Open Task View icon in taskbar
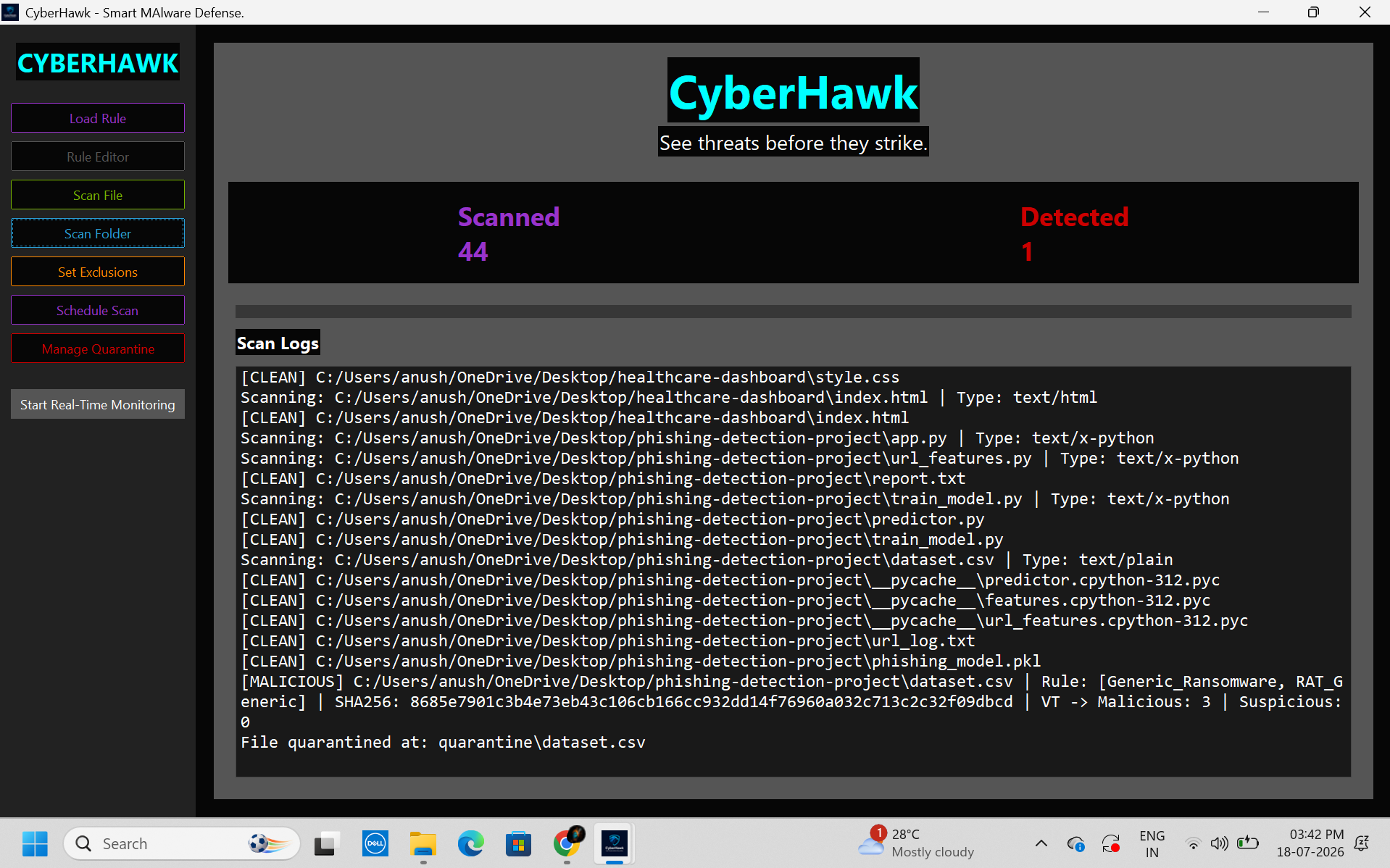 point(327,843)
